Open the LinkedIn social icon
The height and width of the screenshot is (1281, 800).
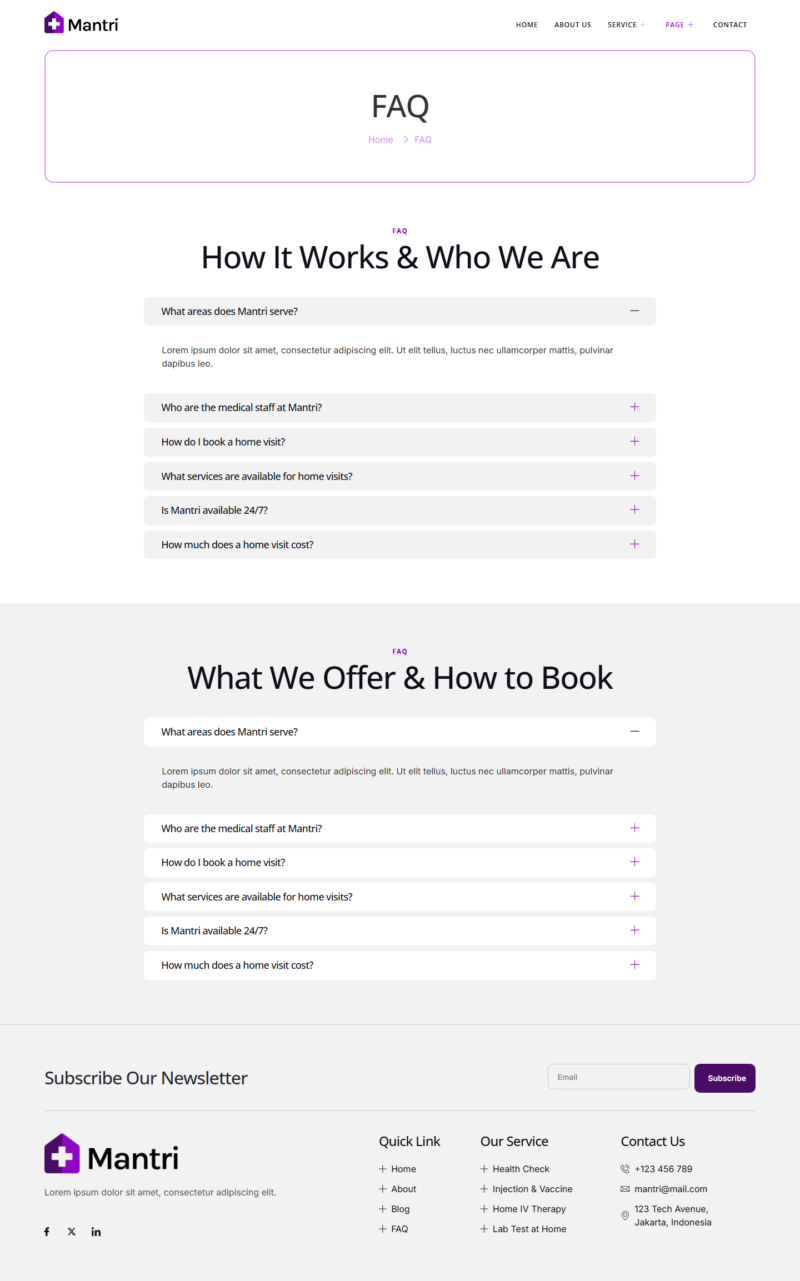[x=96, y=1232]
